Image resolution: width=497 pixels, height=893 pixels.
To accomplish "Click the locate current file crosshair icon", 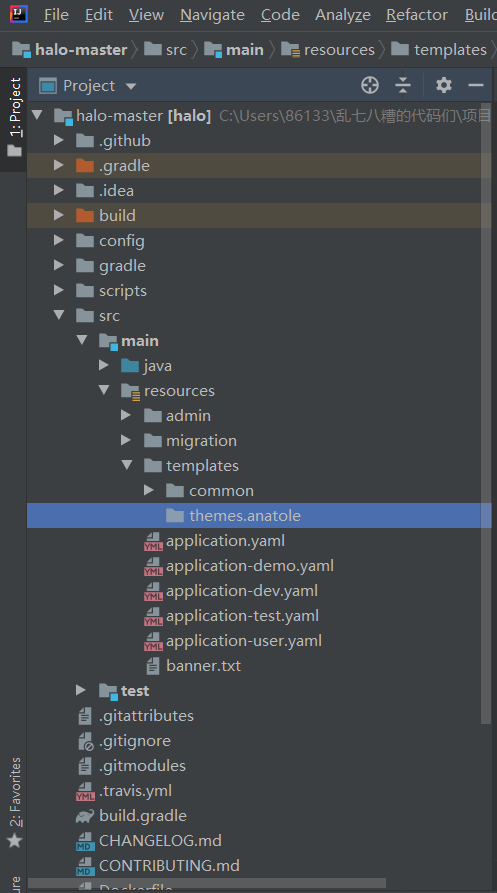I will pos(370,85).
